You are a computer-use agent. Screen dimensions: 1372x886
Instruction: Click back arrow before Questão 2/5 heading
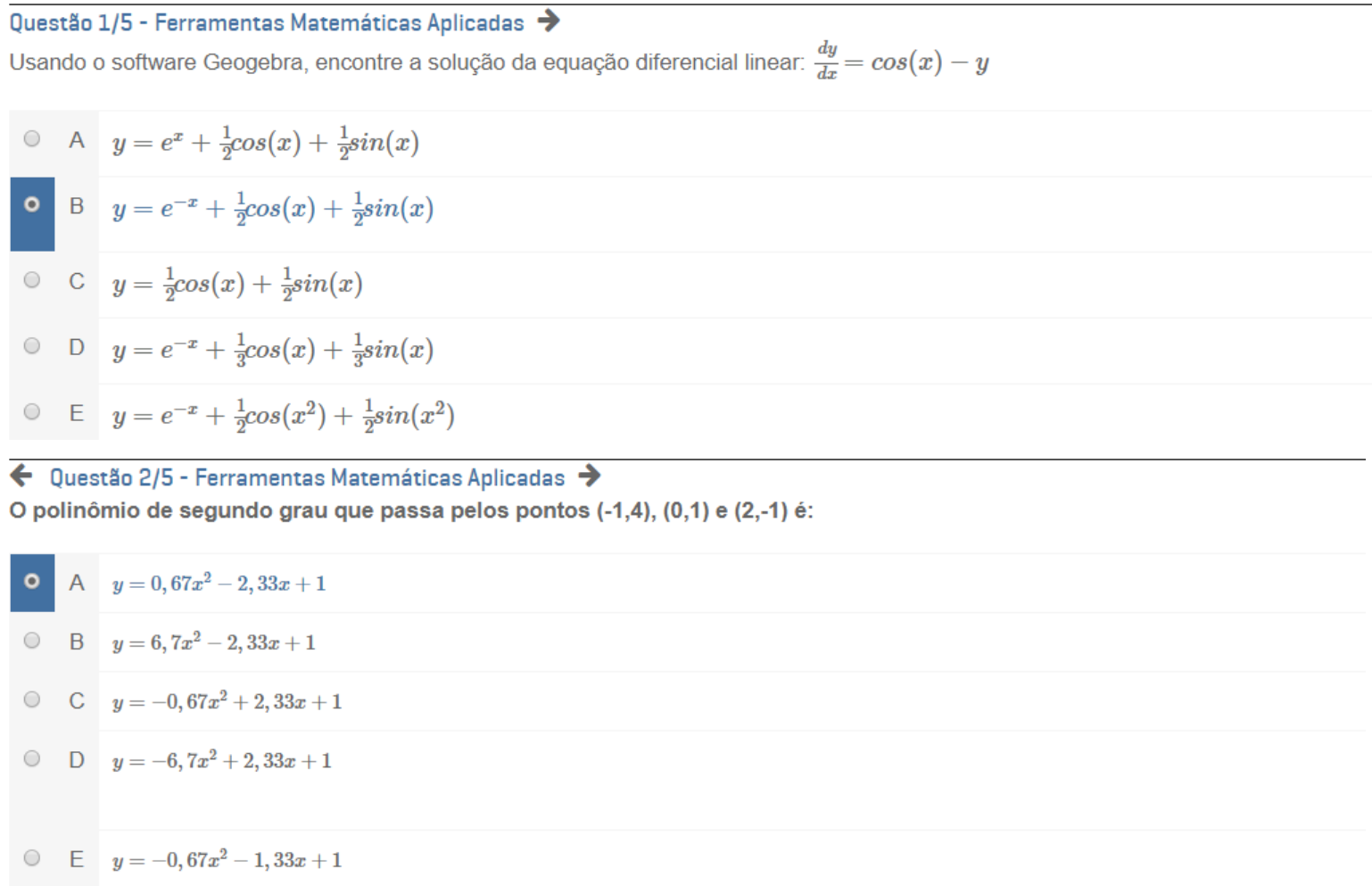[x=21, y=476]
